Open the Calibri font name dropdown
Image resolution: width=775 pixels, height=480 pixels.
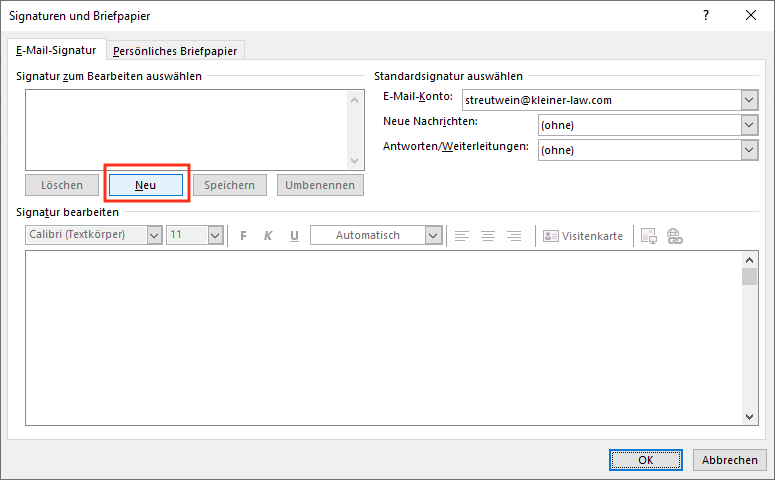[x=154, y=236]
